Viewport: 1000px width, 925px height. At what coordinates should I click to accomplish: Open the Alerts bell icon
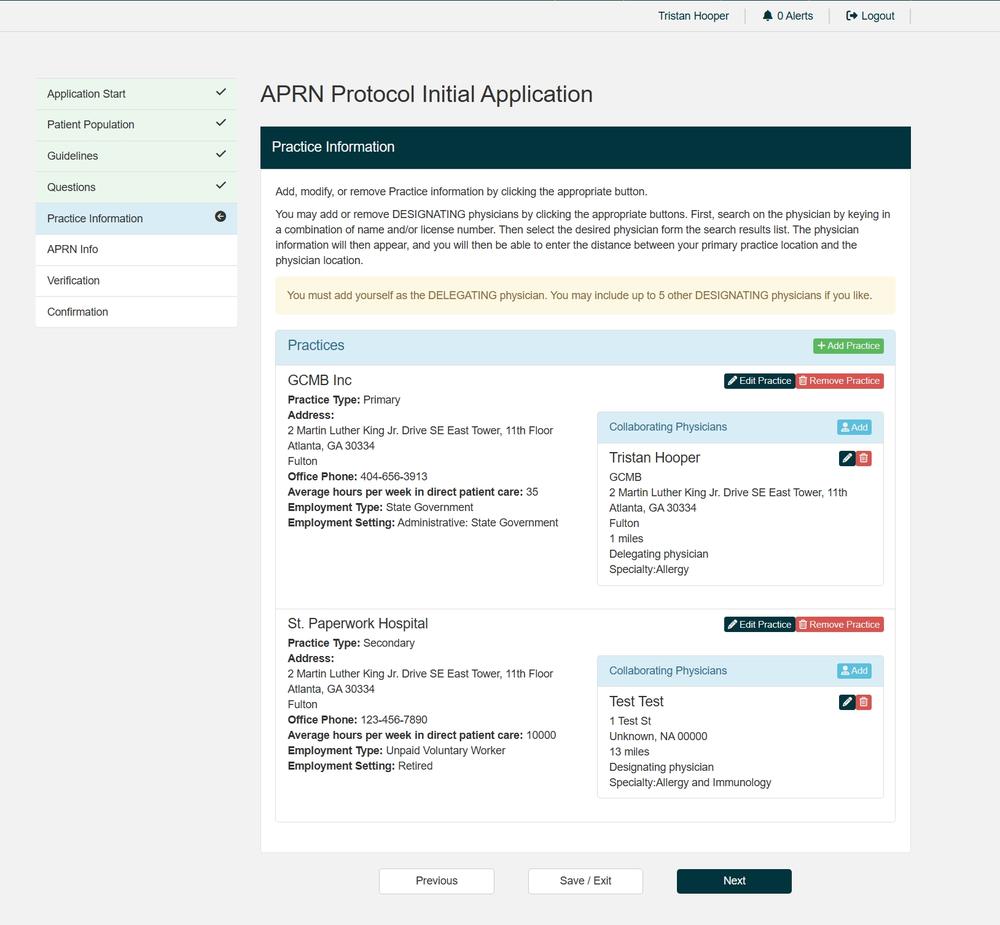768,16
